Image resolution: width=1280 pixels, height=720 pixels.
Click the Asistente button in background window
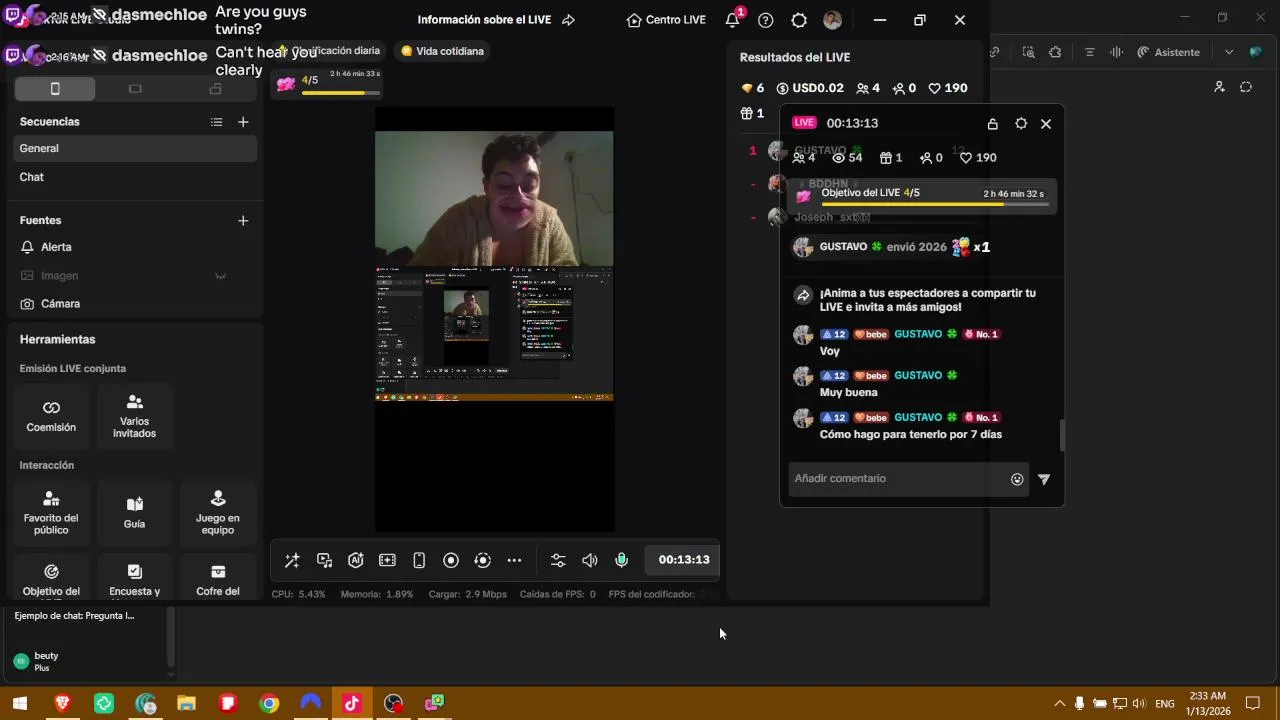(x=1169, y=52)
